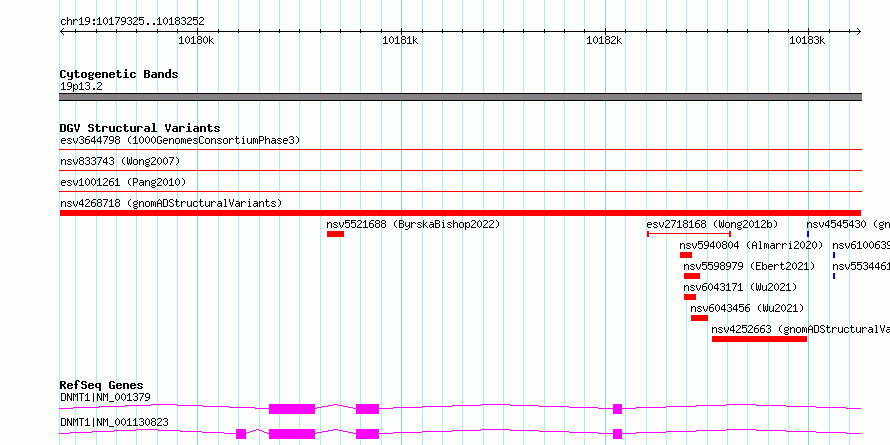Open the nsv833743 (Wong2007) variant

tap(120, 162)
